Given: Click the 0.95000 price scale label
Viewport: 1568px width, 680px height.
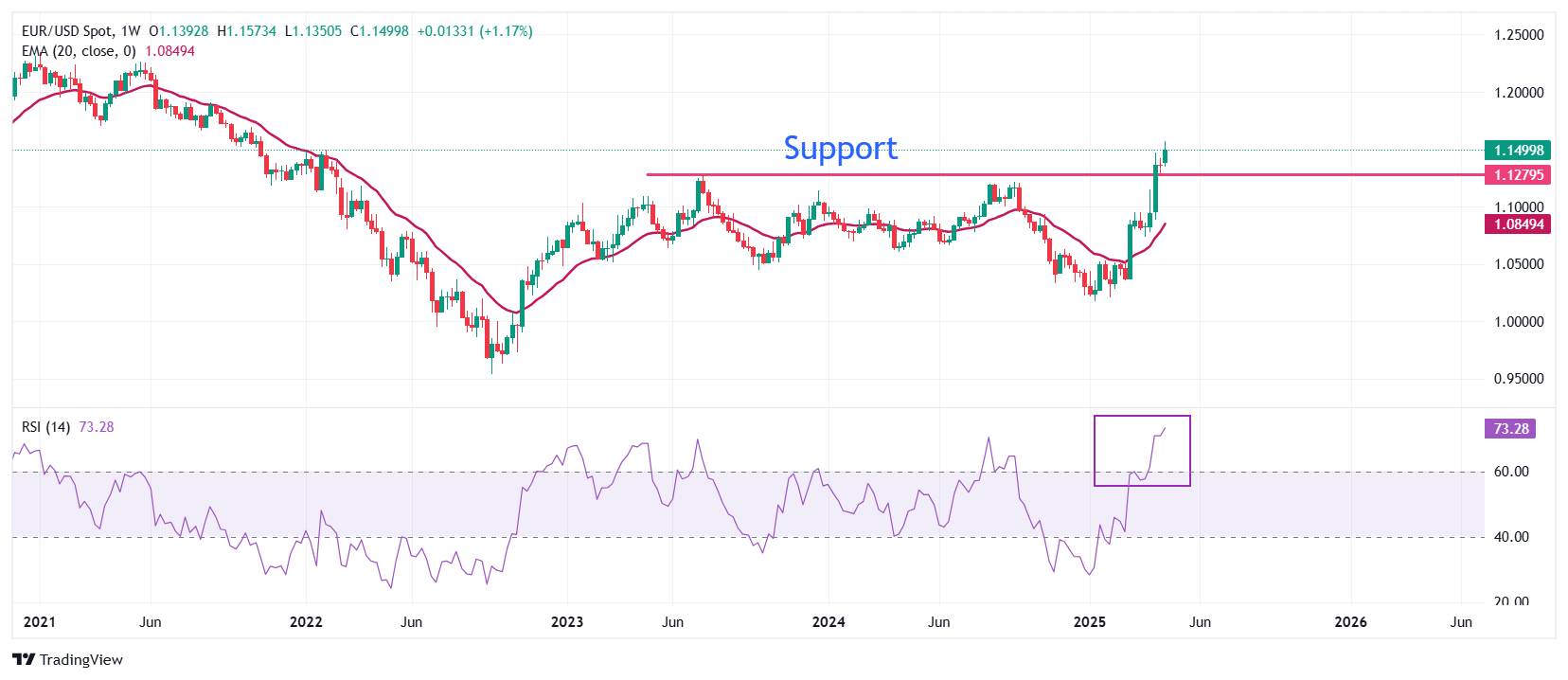Looking at the screenshot, I should [1519, 379].
